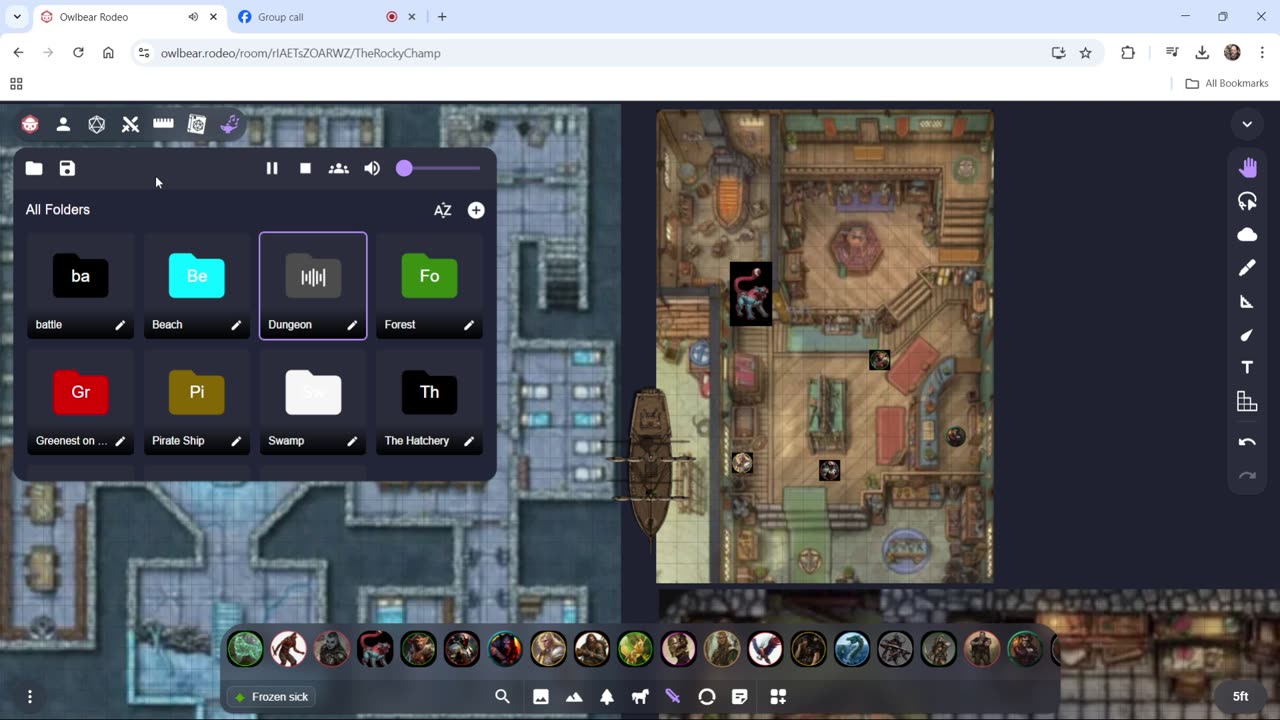Open the Owlbear Rodeo room menu icon
The width and height of the screenshot is (1280, 720).
(x=30, y=124)
